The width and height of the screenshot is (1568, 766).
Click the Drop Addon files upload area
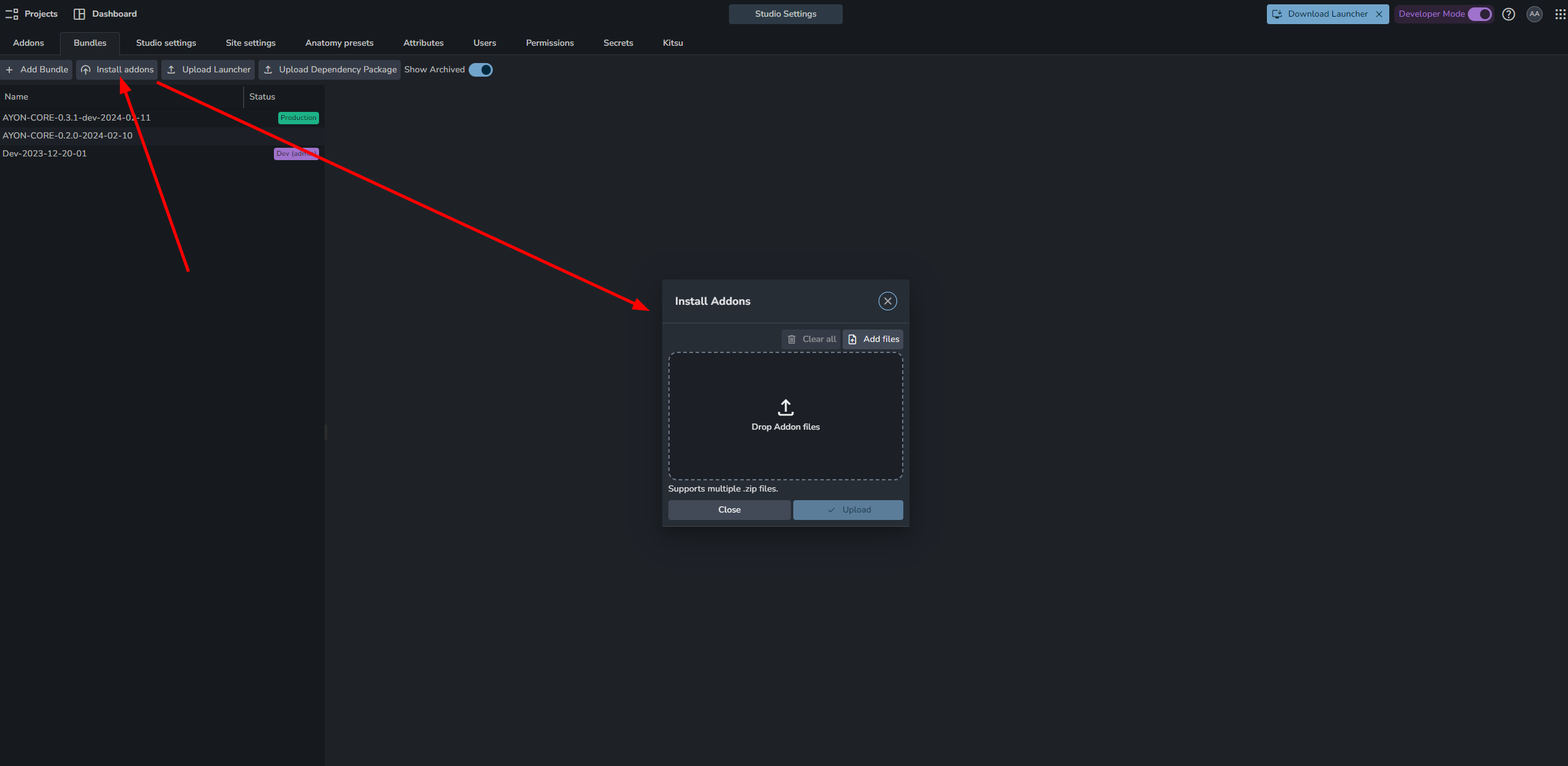(785, 415)
